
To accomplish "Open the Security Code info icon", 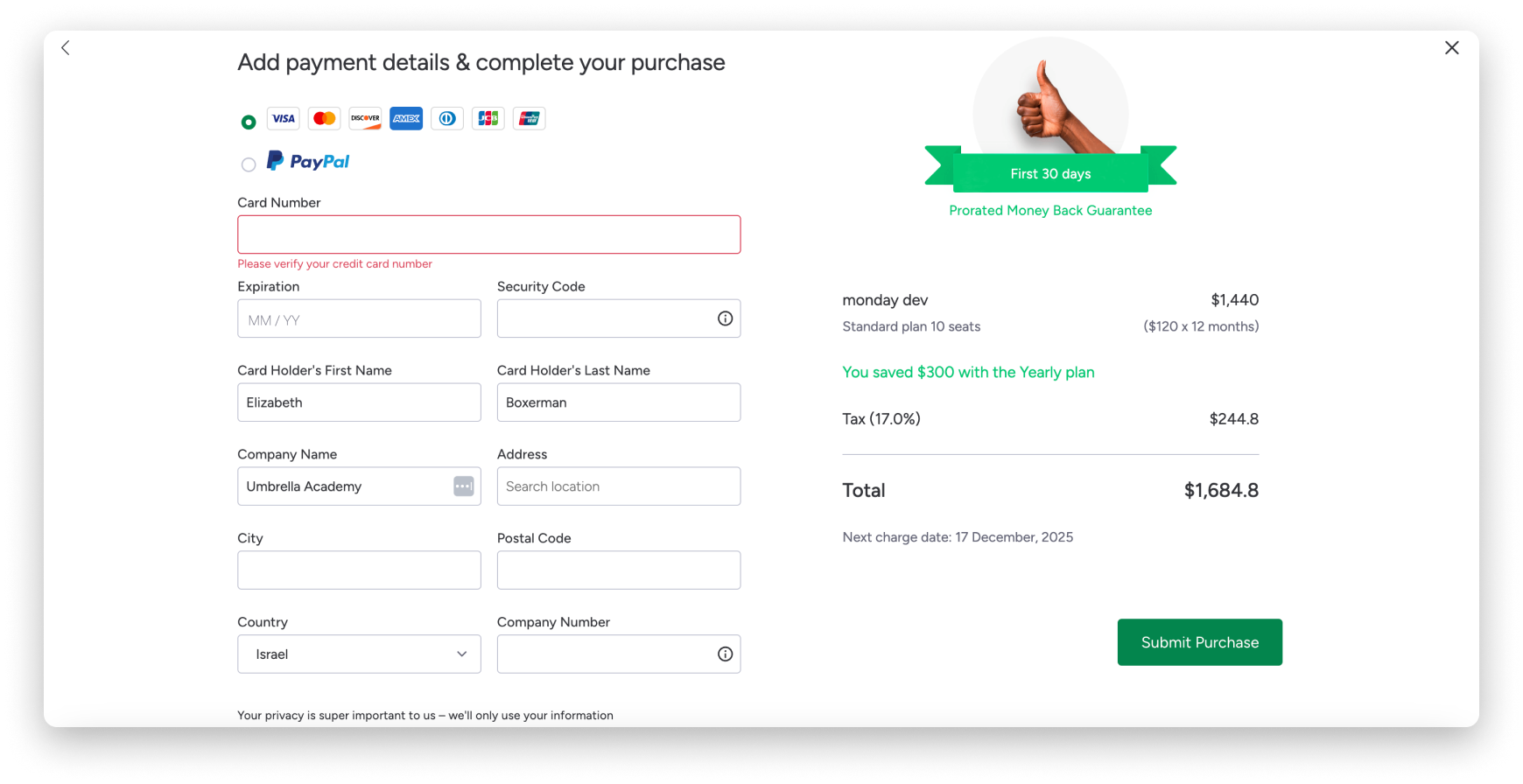I will click(725, 318).
